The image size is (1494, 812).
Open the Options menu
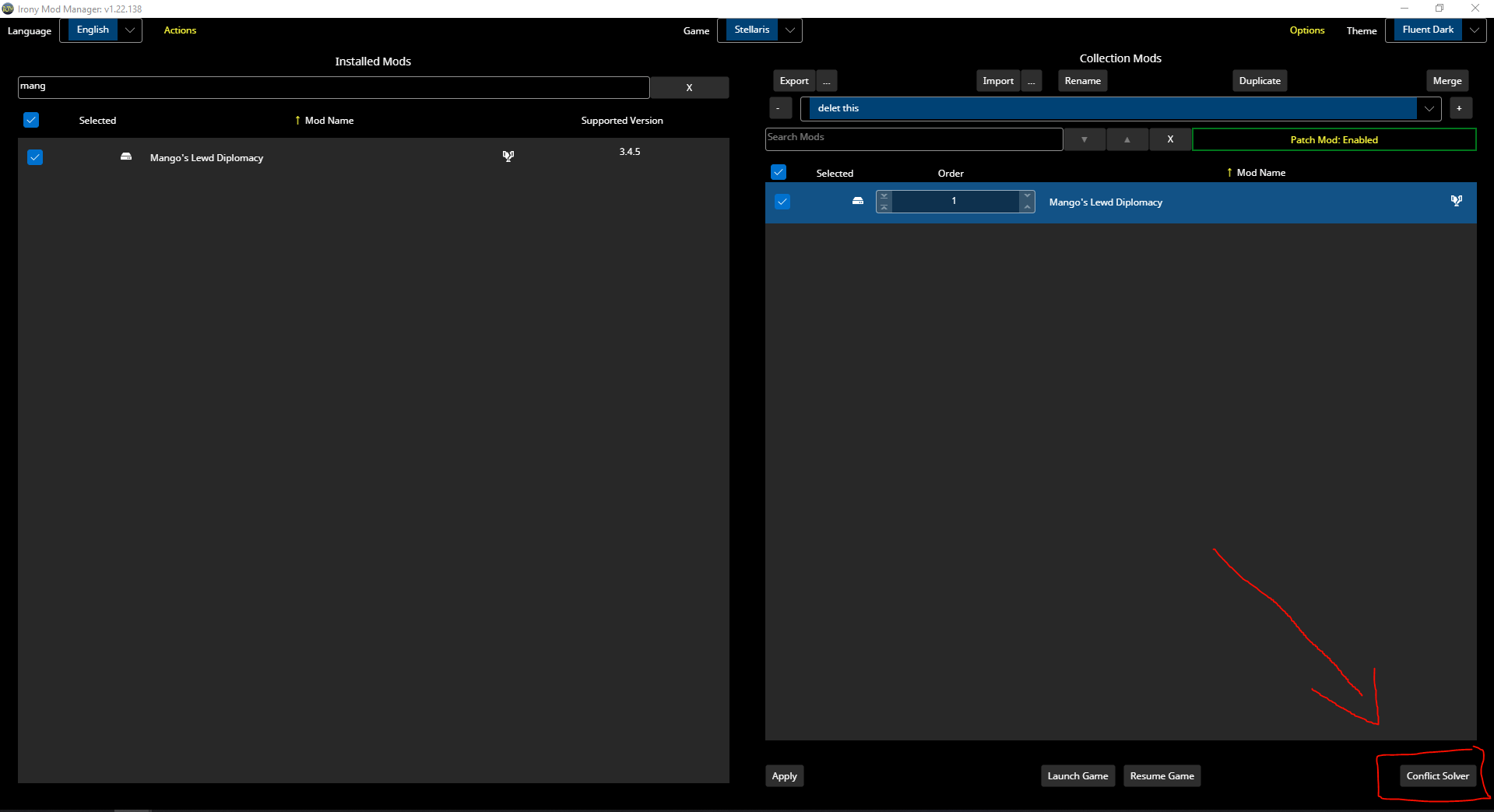[1307, 30]
